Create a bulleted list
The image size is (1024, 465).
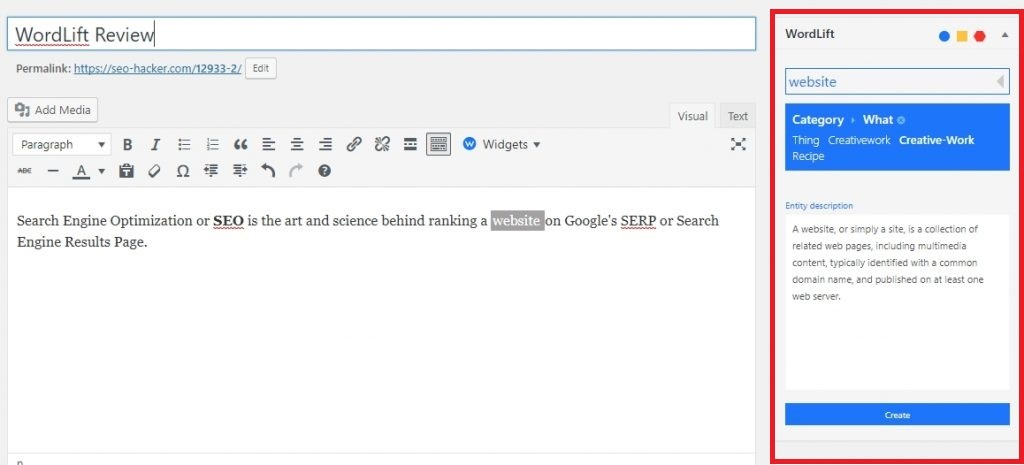(x=184, y=144)
